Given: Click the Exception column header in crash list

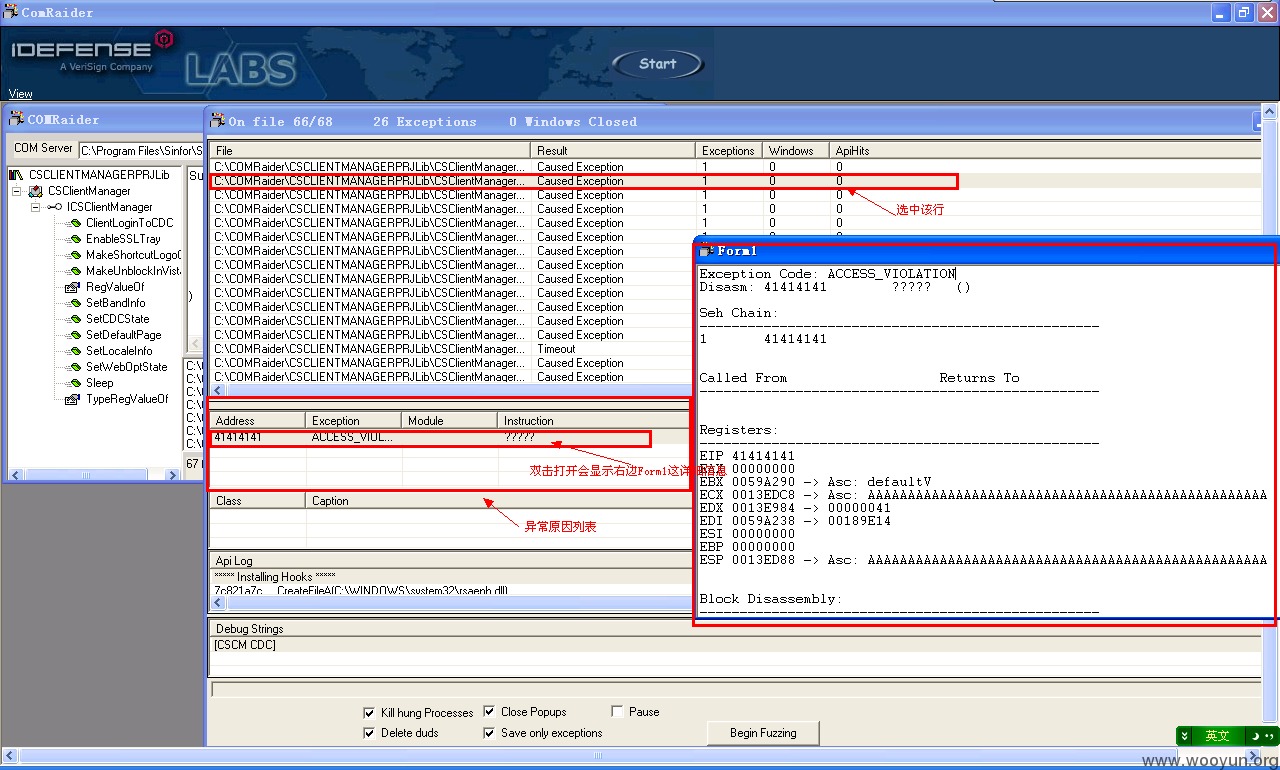Looking at the screenshot, I should 354,421.
